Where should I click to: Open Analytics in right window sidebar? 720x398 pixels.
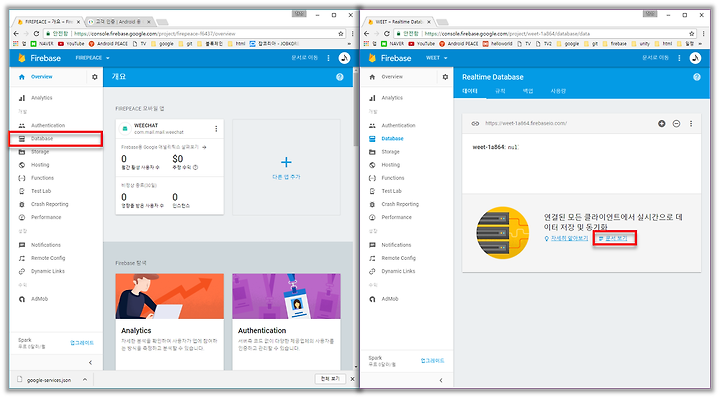coord(392,98)
